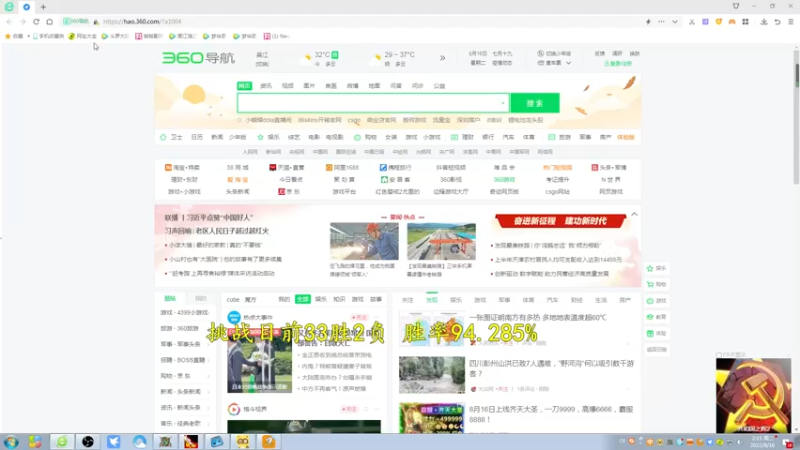This screenshot has height=450, width=800.
Task: Follow 格斗视界 with +关注 button
Action: click(349, 409)
